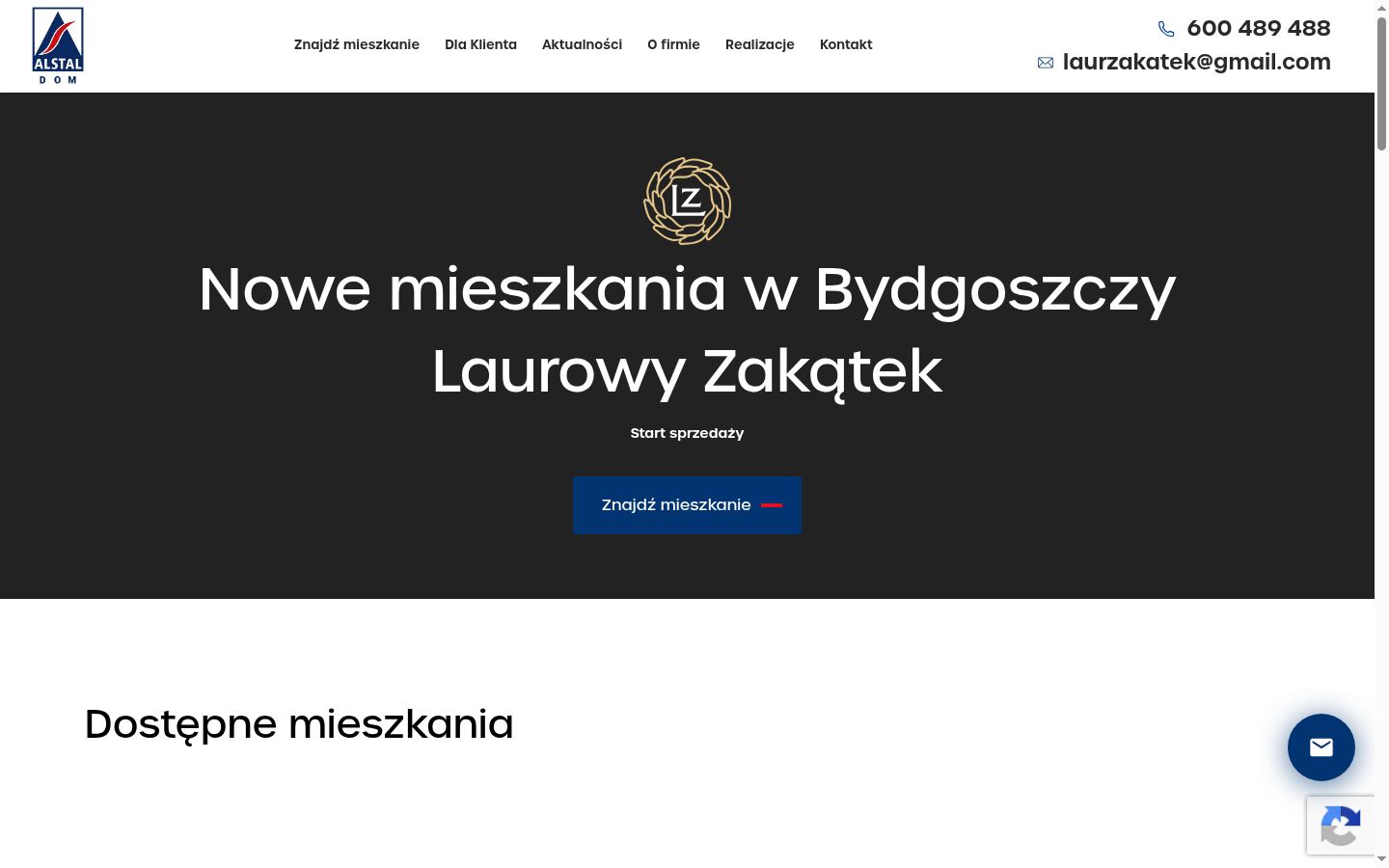Click the reCAPTCHA badge

(x=1341, y=826)
